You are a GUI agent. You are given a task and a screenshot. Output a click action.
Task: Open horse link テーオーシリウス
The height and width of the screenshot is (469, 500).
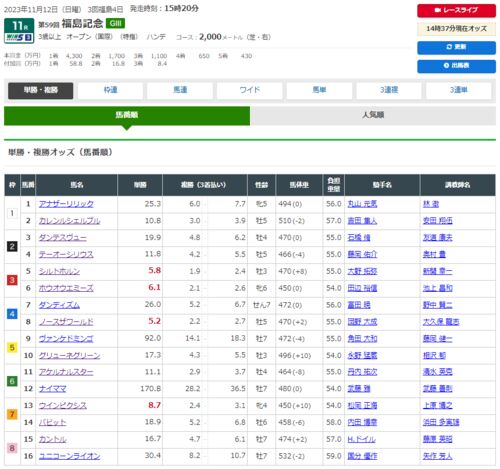66,254
